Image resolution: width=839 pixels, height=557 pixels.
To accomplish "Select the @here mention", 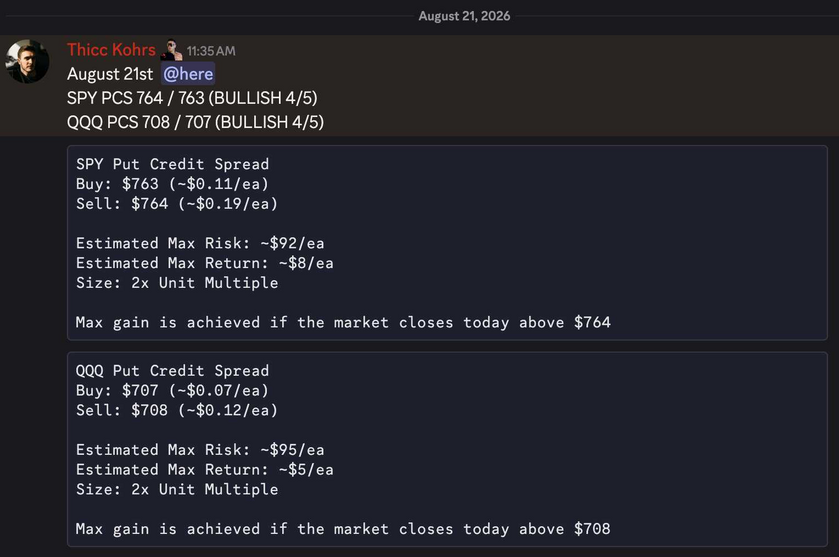I will (188, 74).
